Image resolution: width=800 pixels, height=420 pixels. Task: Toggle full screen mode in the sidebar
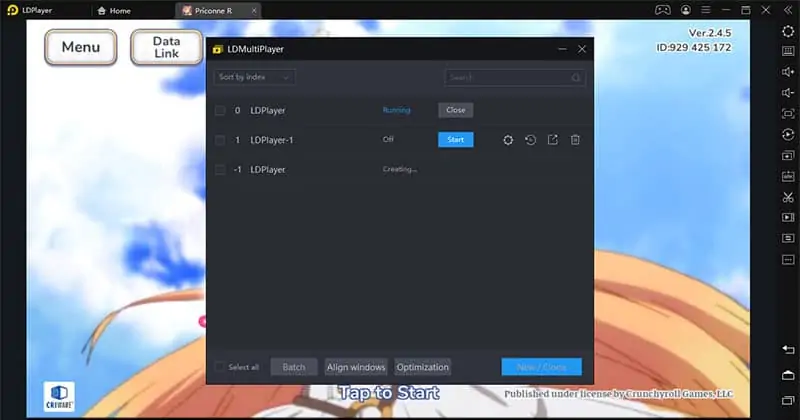coord(788,113)
